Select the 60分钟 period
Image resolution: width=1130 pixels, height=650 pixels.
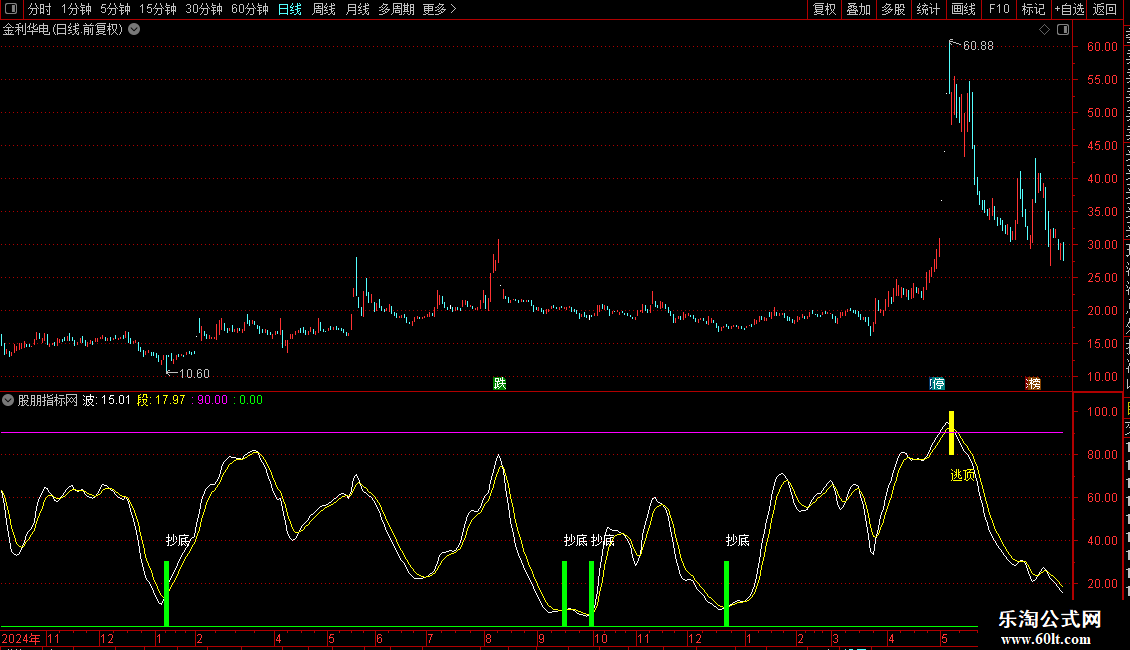click(249, 9)
